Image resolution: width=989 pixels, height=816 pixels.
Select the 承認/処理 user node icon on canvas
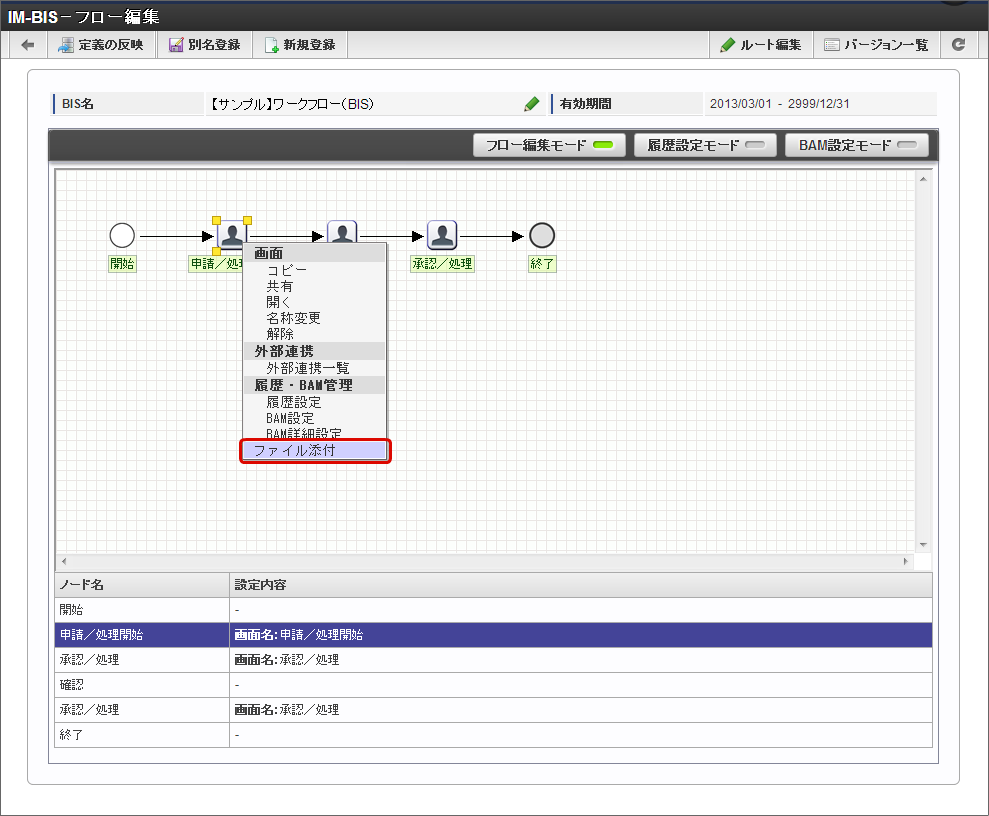[x=442, y=235]
